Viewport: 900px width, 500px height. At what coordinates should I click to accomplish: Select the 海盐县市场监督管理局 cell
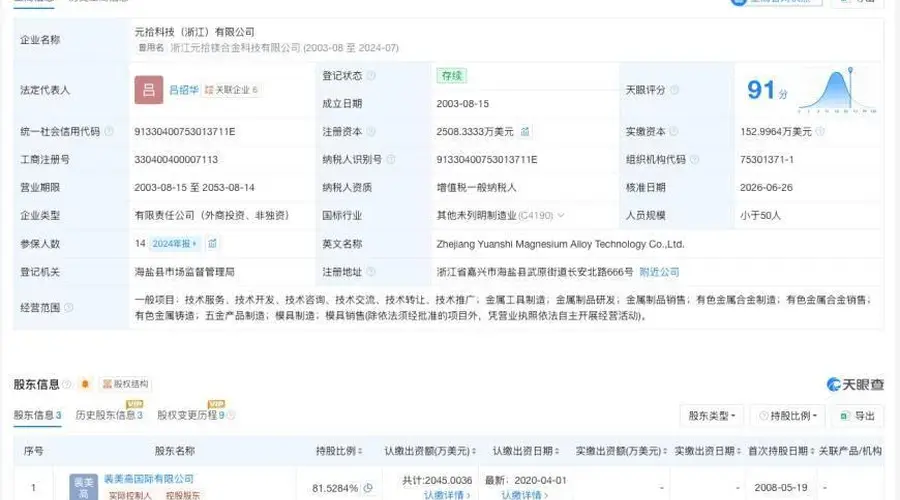point(184,272)
